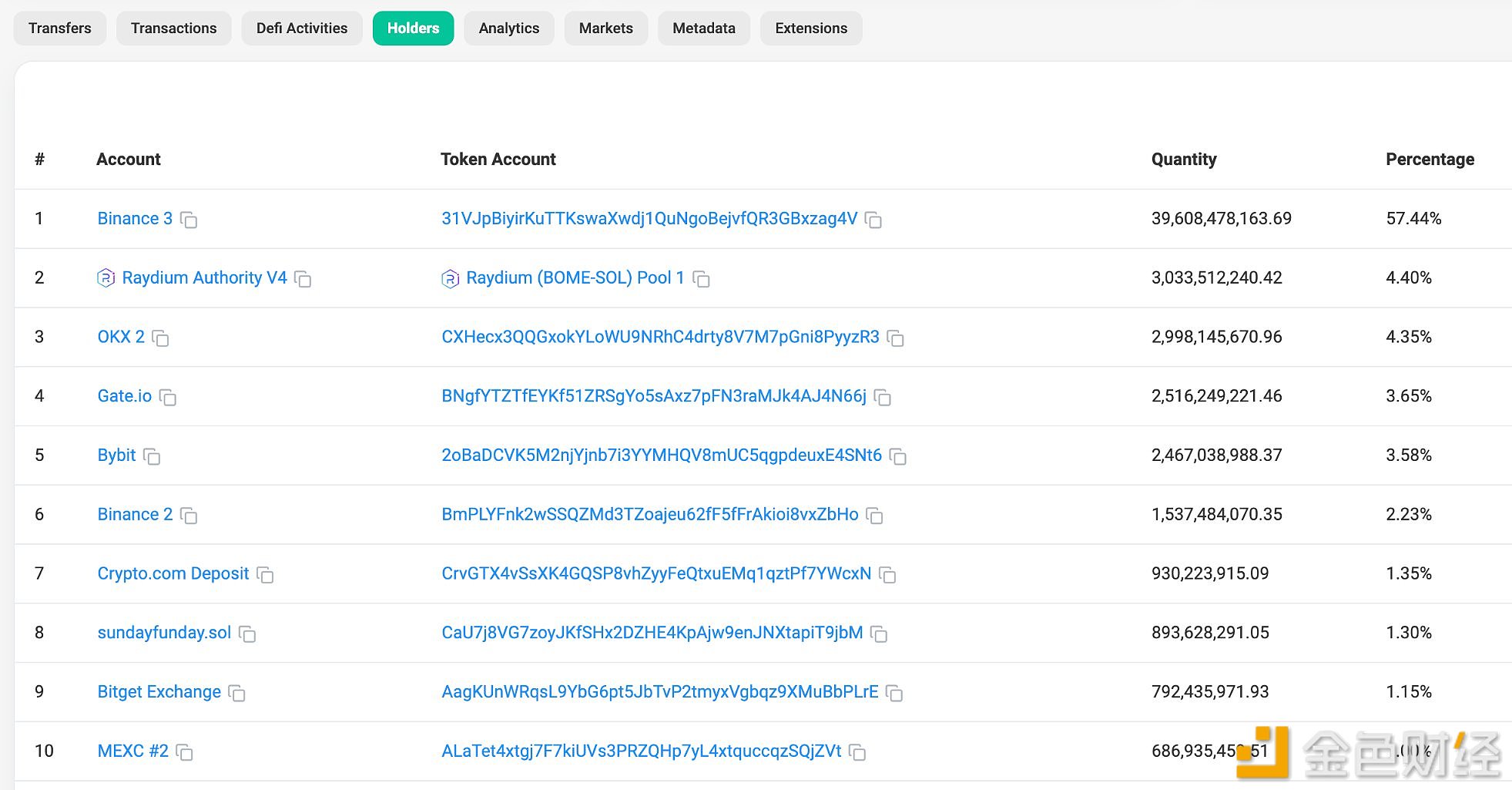
Task: Open the Crypto.com Deposit account link
Action: point(173,574)
